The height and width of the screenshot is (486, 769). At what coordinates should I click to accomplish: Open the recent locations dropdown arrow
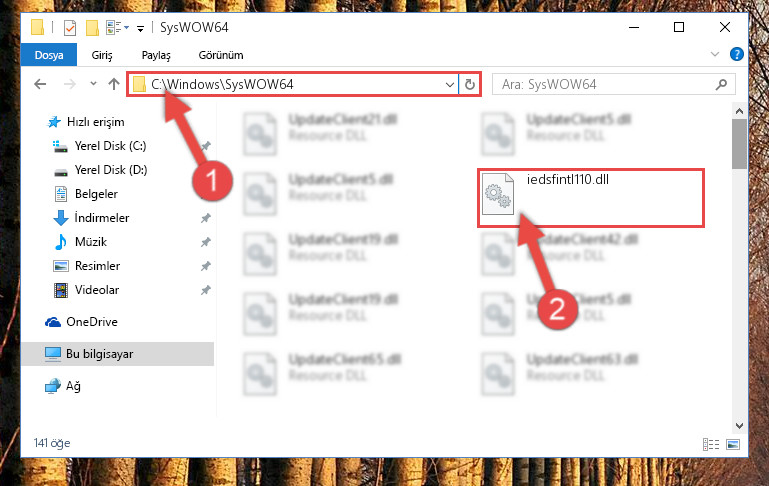pyautogui.click(x=93, y=84)
